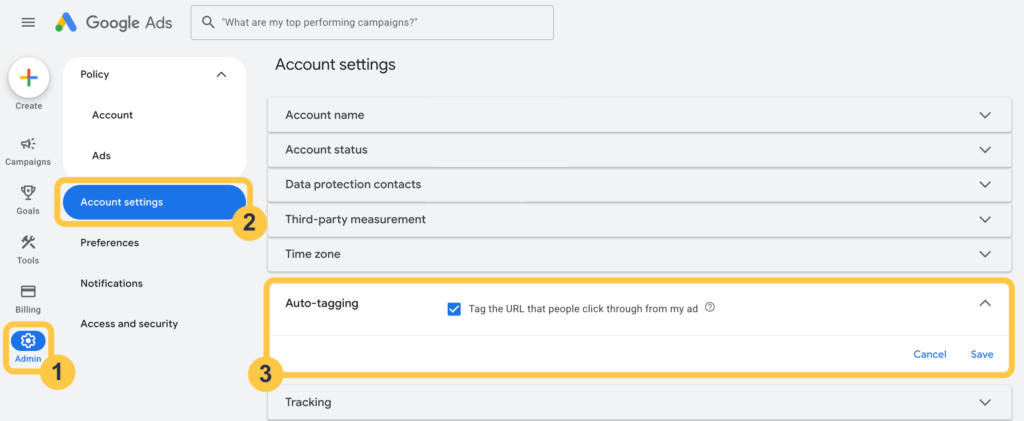The image size is (1024, 421).
Task: Toggle Tag the URL auto-tagging checkbox
Action: click(x=455, y=309)
